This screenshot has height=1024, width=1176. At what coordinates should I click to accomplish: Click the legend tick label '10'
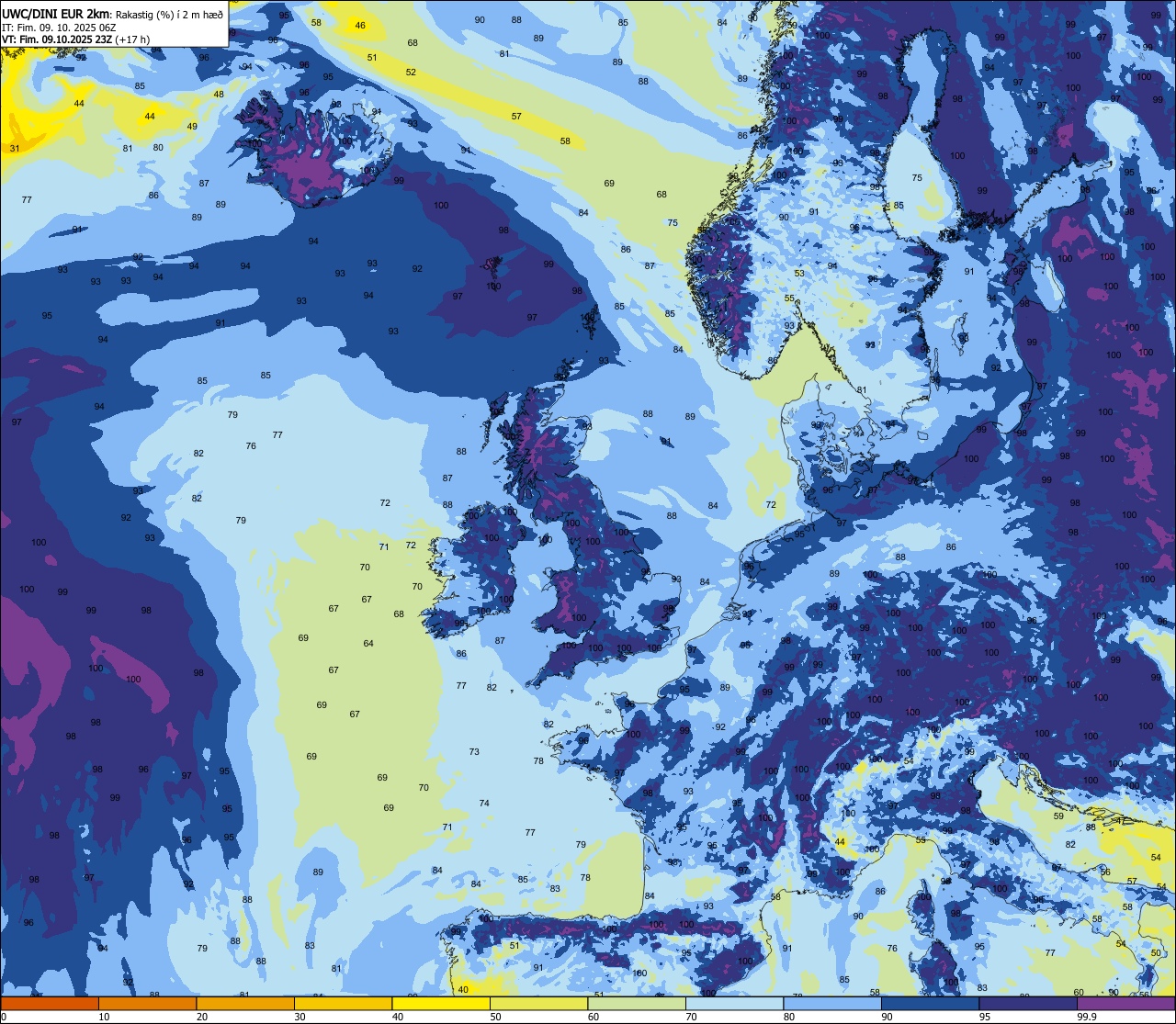tap(104, 1017)
